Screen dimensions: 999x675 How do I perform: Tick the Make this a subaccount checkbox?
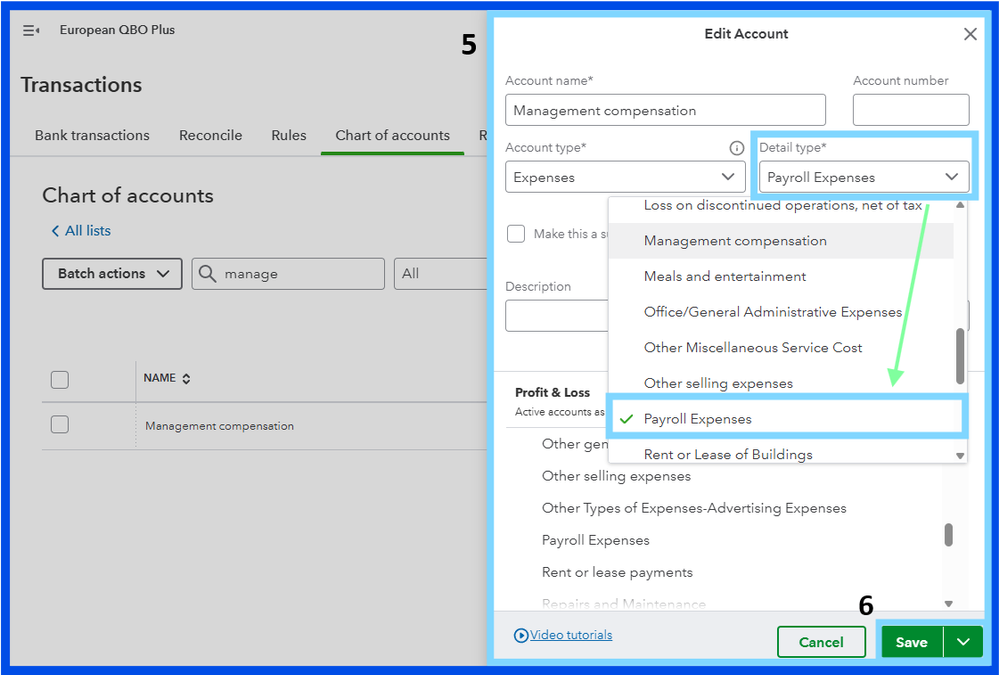515,234
